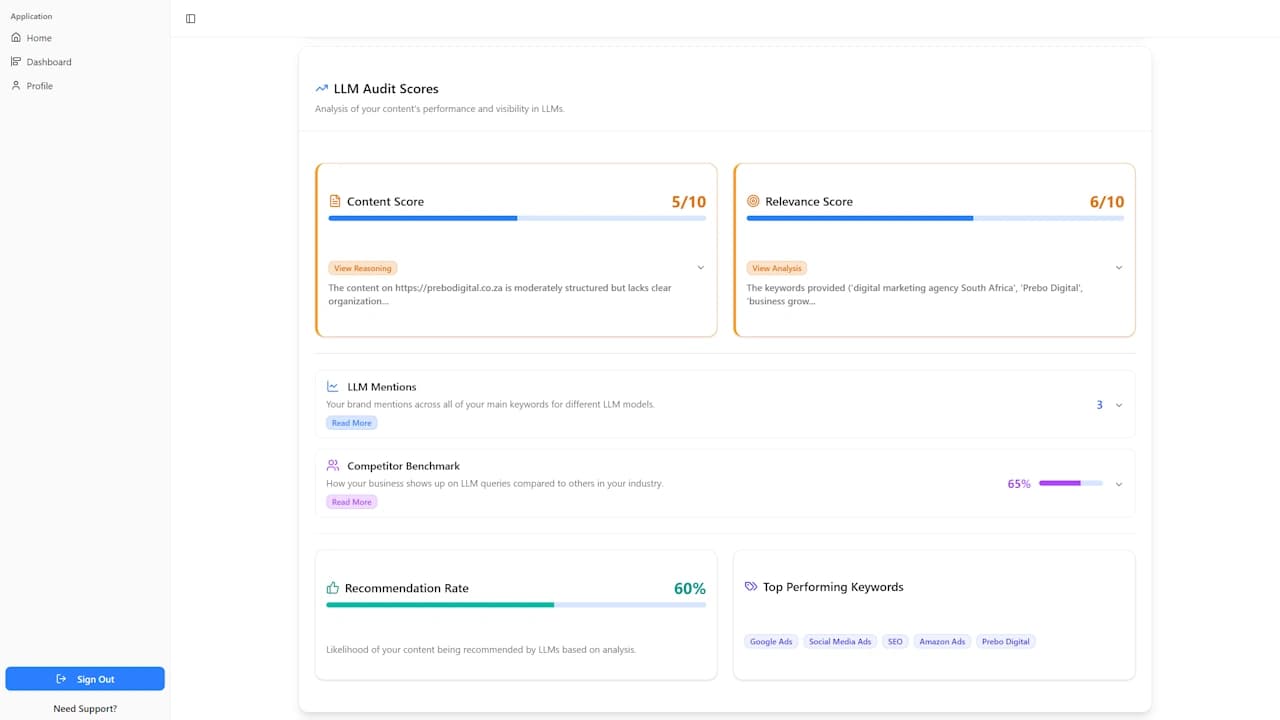Click the Home icon in sidebar
Viewport: 1280px width, 720px height.
coord(17,38)
